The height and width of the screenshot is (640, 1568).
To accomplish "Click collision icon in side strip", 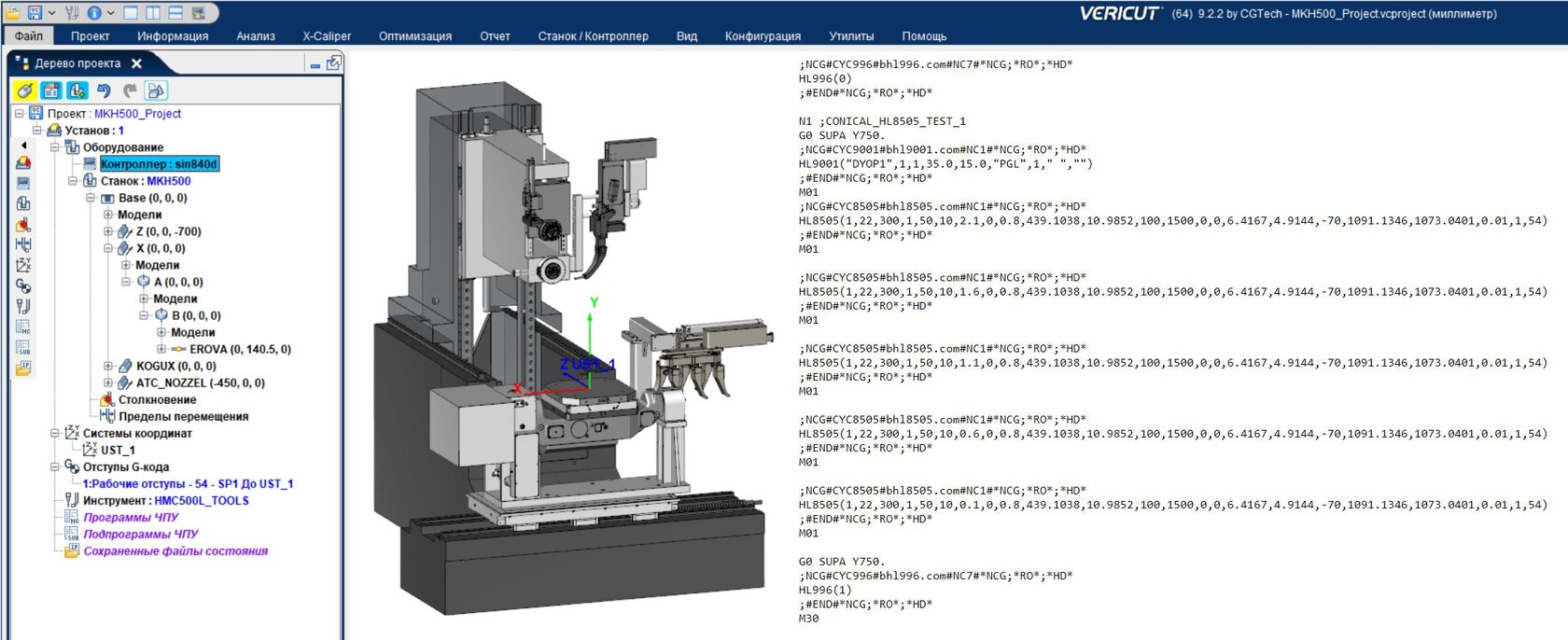I will pos(23,224).
